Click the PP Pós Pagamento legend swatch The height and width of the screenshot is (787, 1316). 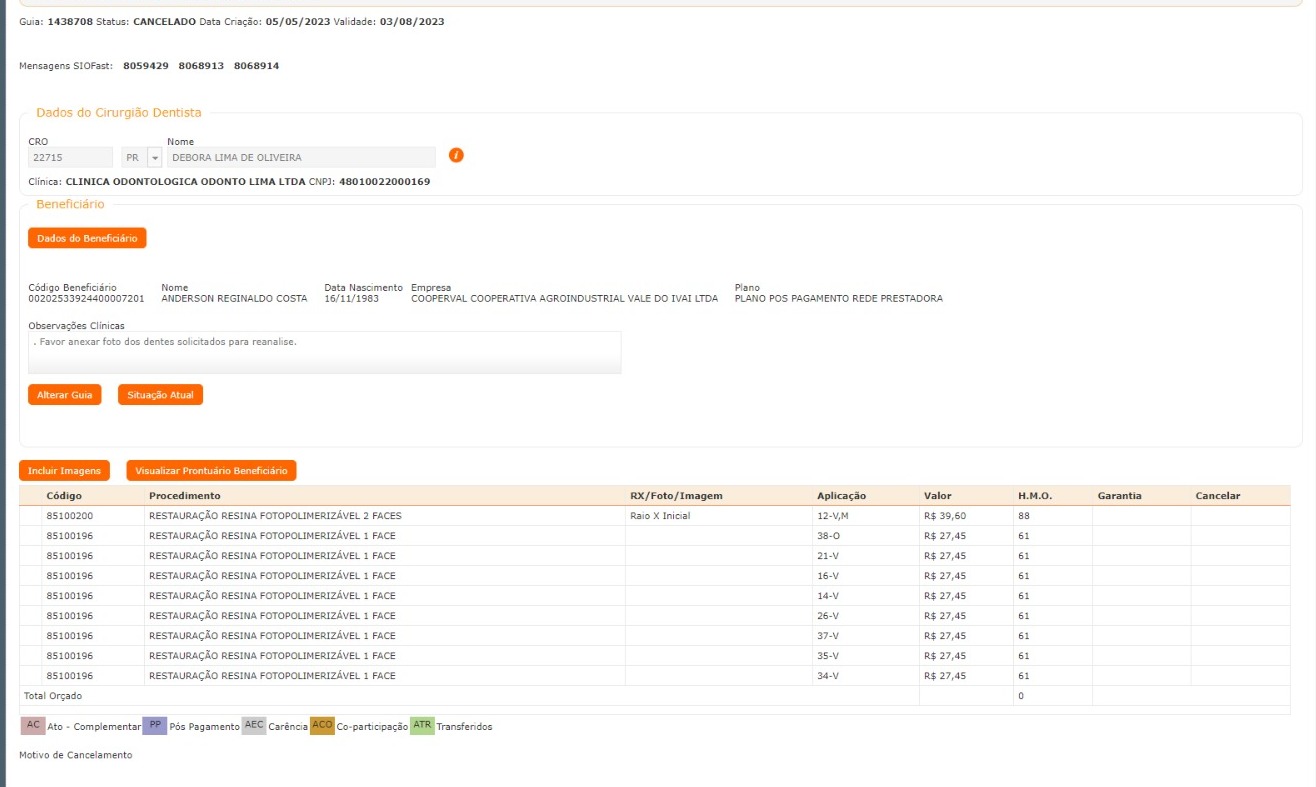(154, 725)
